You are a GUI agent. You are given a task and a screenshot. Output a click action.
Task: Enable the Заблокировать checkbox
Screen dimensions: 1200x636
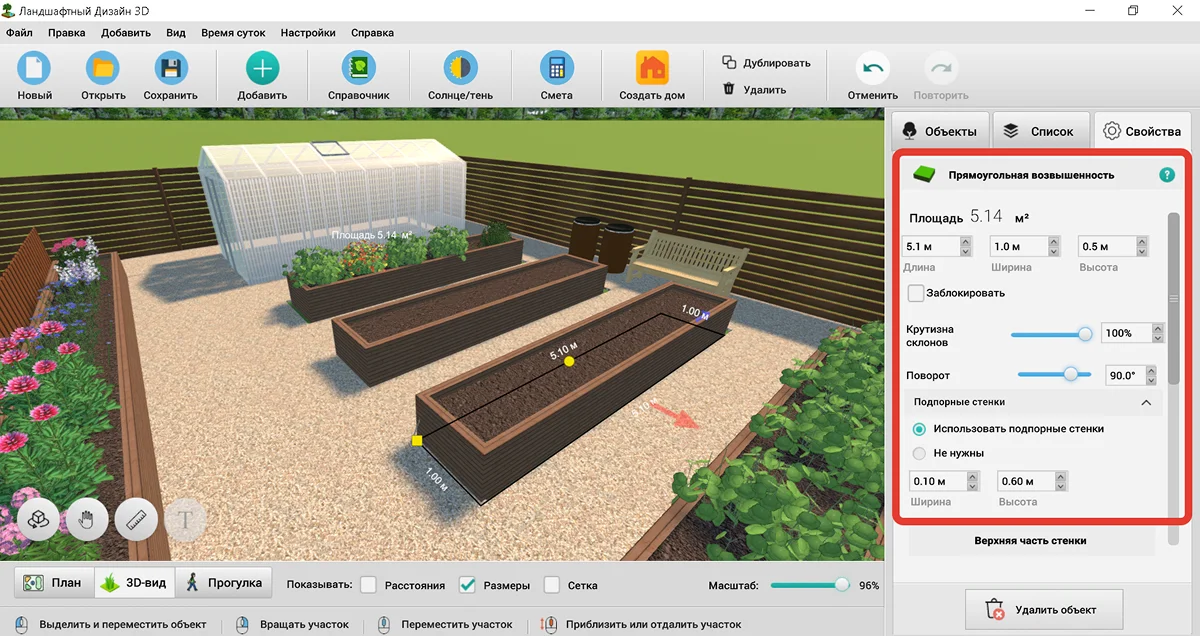(x=915, y=293)
